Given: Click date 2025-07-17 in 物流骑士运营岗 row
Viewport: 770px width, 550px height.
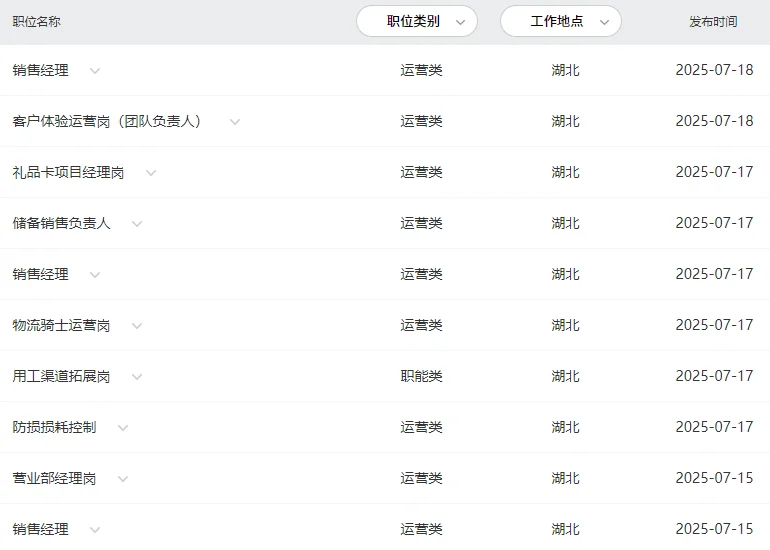Looking at the screenshot, I should (x=715, y=326).
